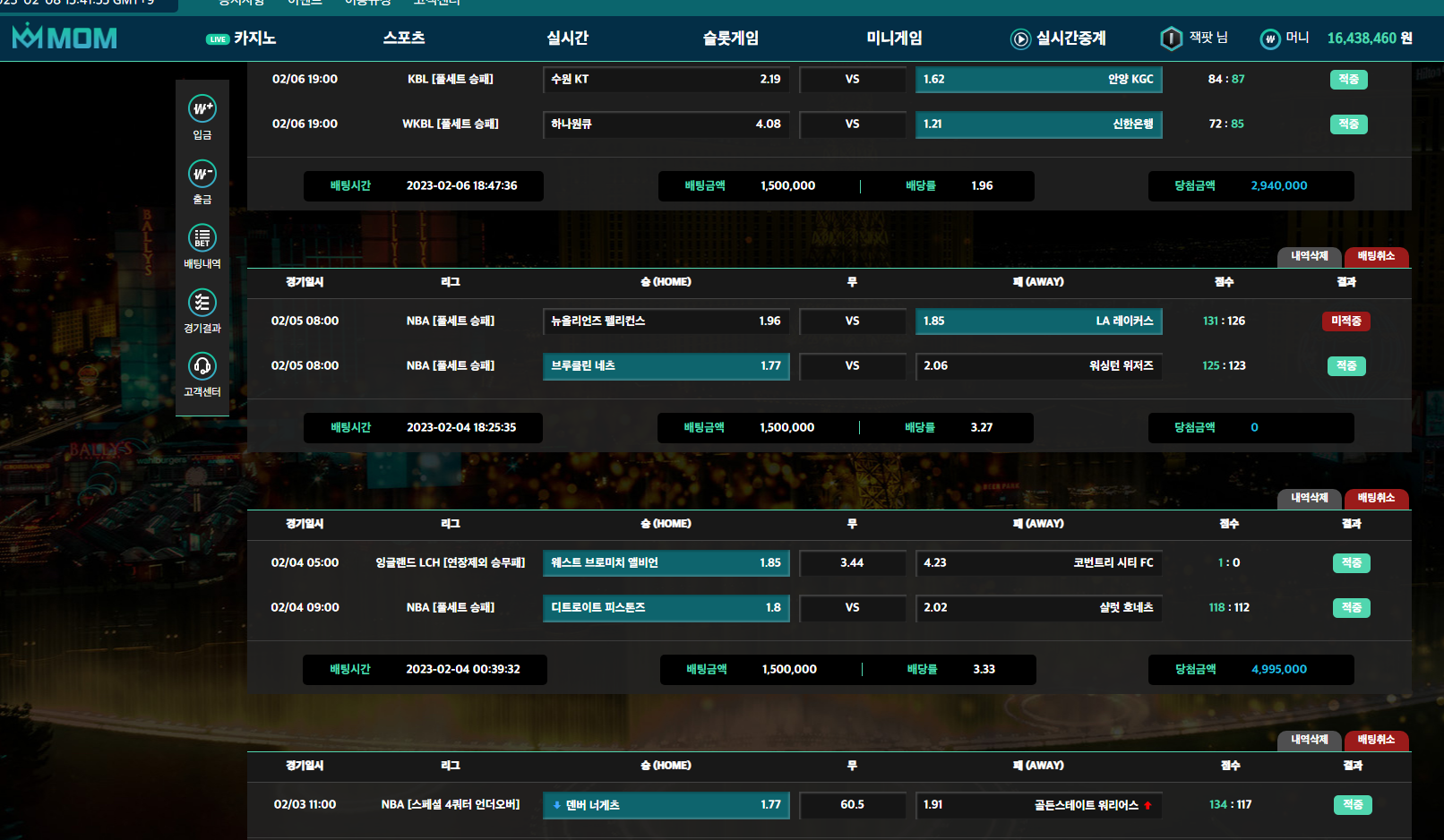The height and width of the screenshot is (840, 1444).
Task: Click the 미적중 result badge
Action: tap(1345, 321)
